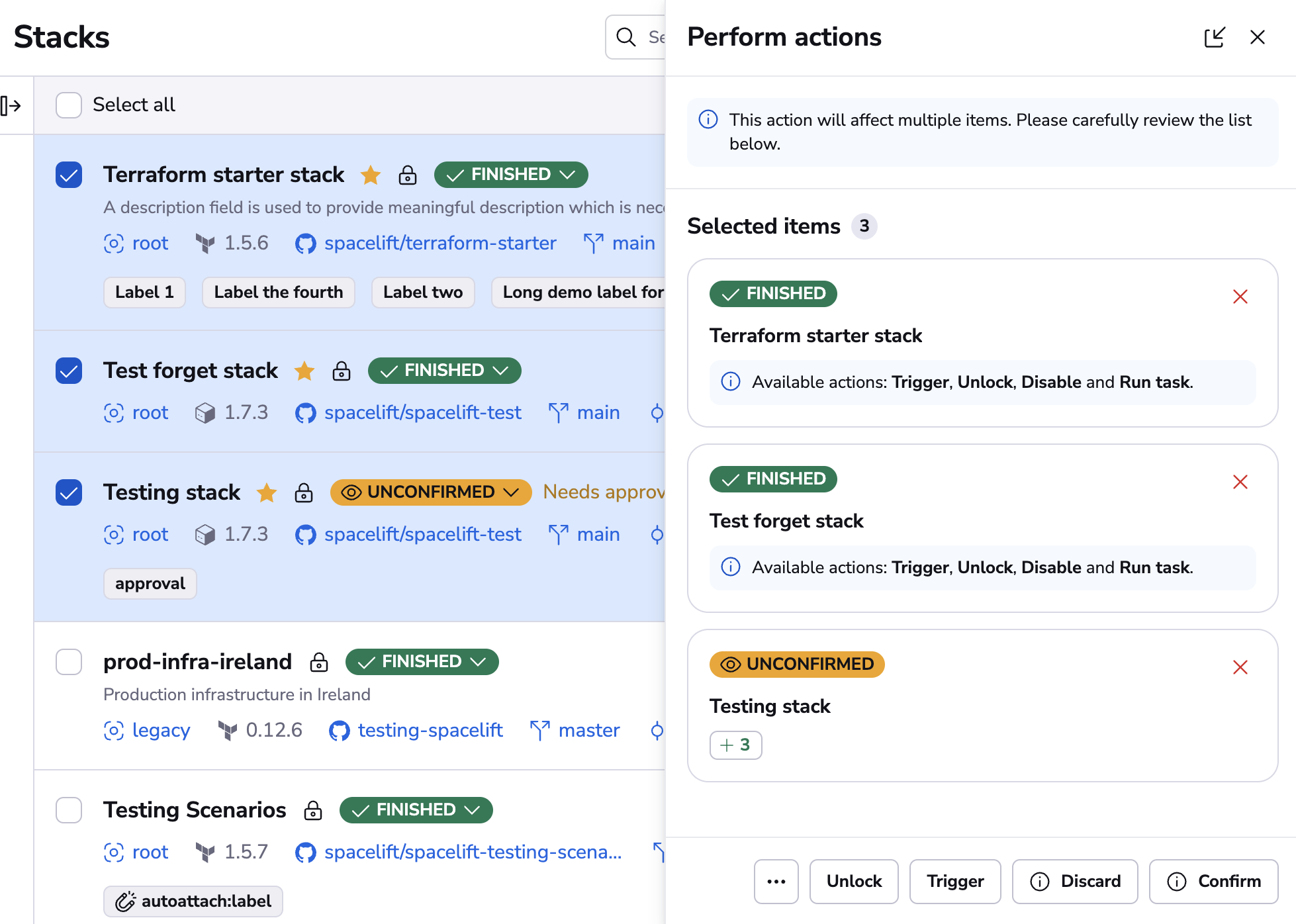Check the prod-infra-ireland checkbox
The height and width of the screenshot is (924, 1296).
click(68, 662)
